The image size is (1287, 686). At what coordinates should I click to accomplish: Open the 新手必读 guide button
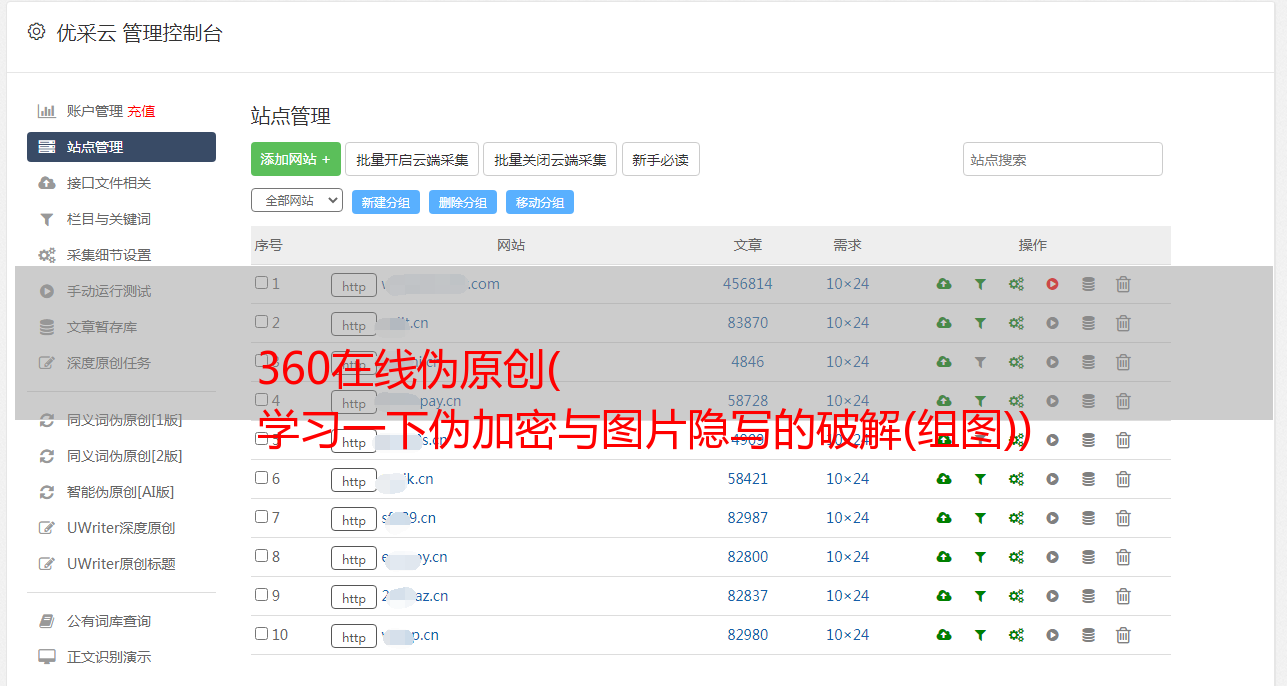660,159
